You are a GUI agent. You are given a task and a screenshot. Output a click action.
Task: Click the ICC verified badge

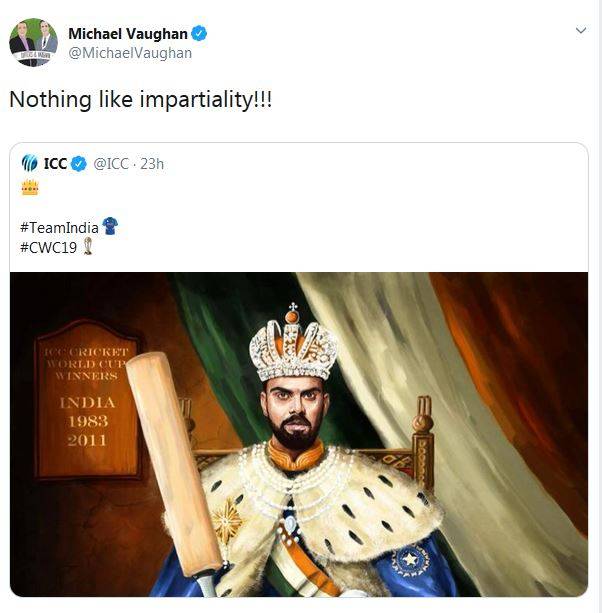coord(79,164)
